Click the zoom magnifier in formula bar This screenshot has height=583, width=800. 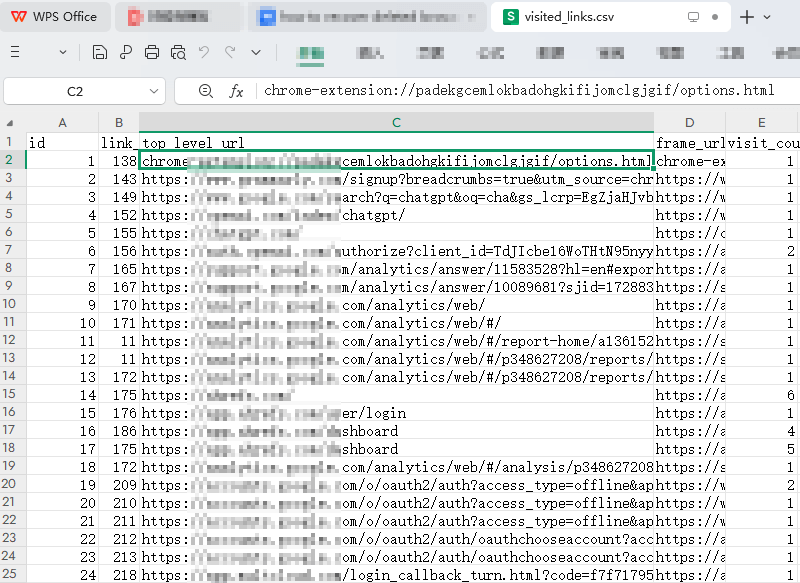pyautogui.click(x=206, y=91)
